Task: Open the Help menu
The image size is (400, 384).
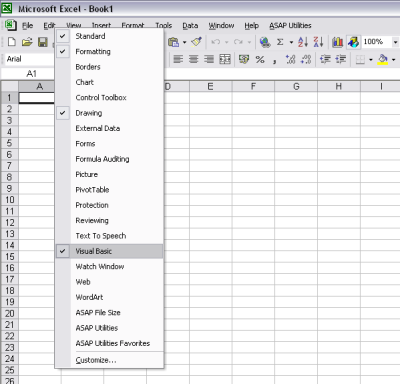Action: [x=251, y=25]
